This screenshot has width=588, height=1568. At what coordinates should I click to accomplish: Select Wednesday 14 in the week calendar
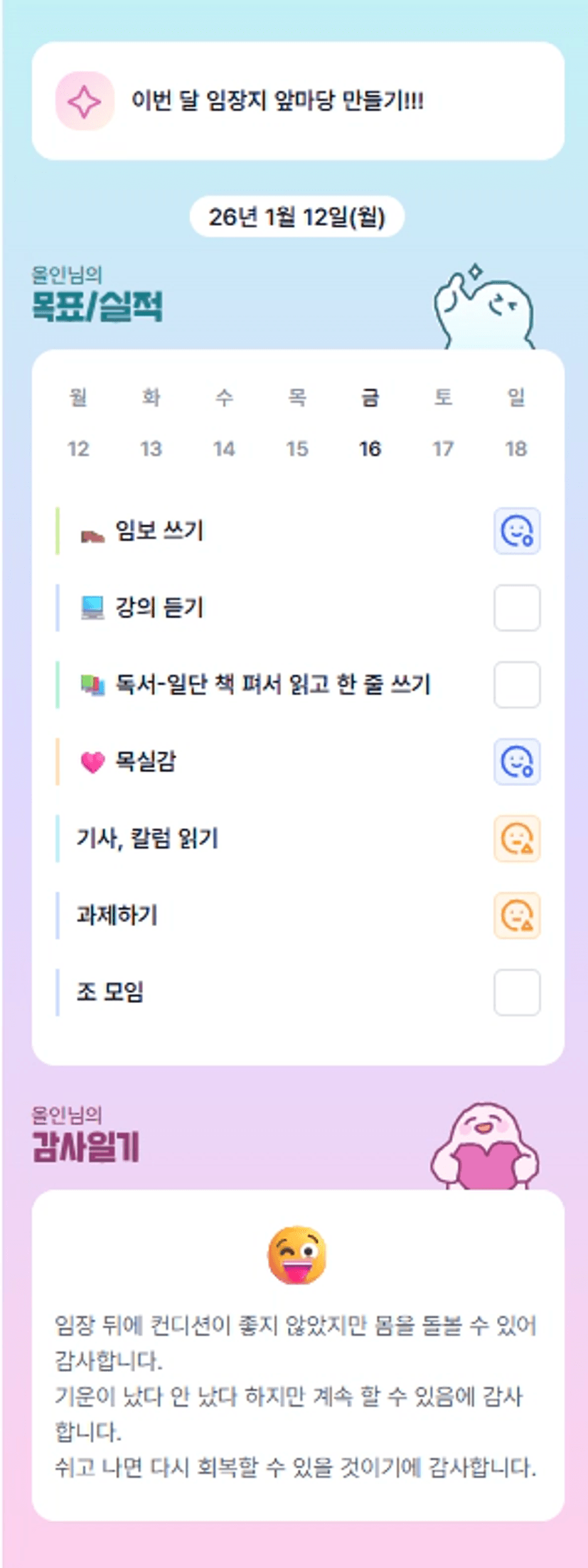[224, 449]
